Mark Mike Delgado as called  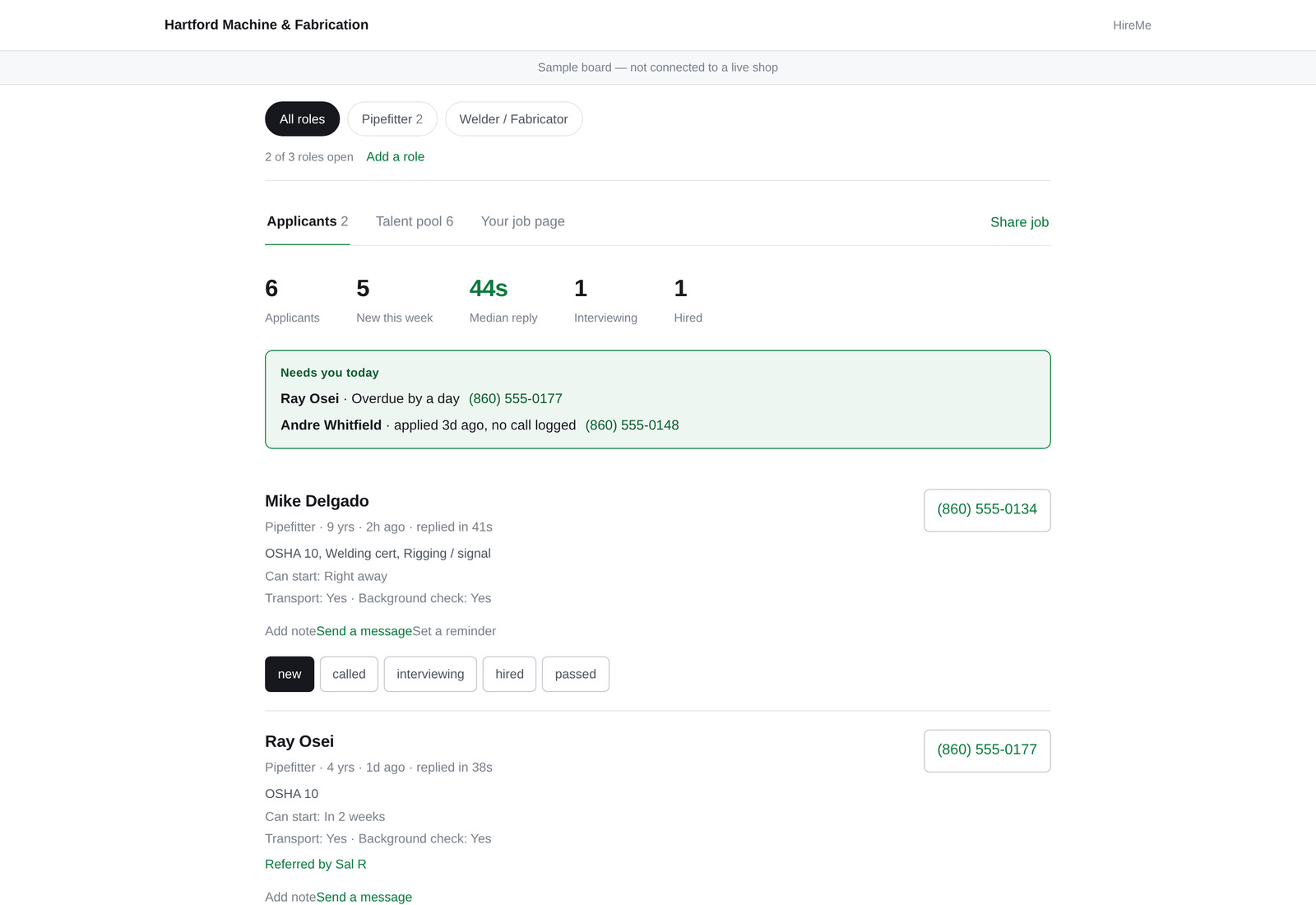click(x=349, y=674)
